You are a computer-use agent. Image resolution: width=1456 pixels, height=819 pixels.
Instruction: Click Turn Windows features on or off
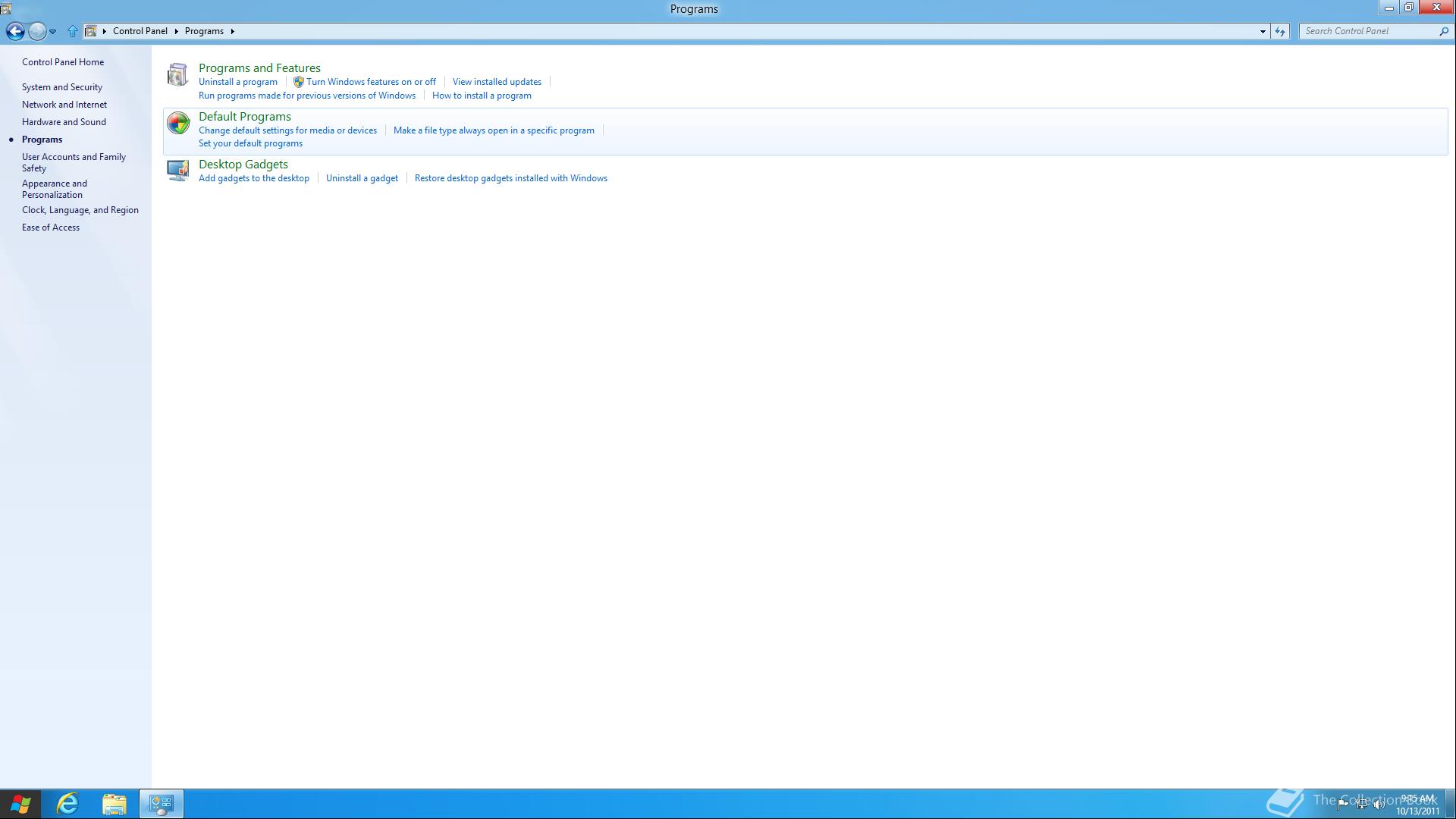pyautogui.click(x=371, y=82)
